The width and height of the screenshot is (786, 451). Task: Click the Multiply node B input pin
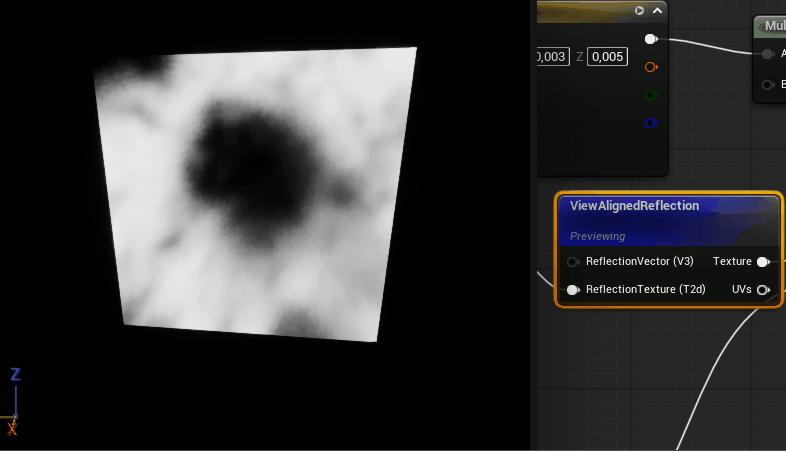click(767, 85)
